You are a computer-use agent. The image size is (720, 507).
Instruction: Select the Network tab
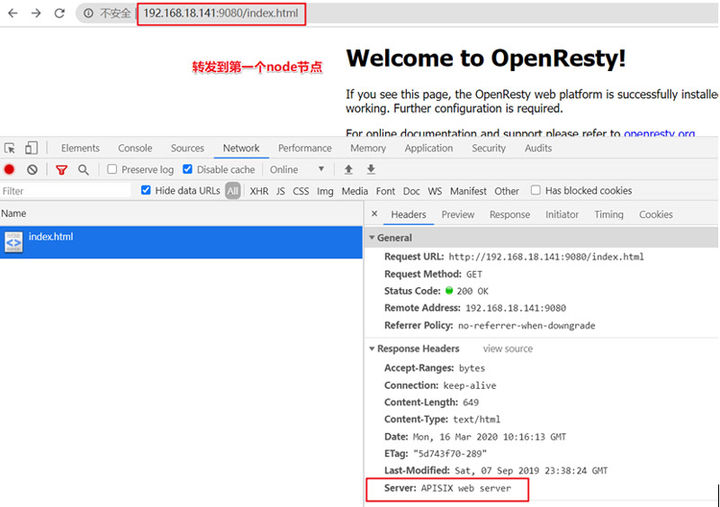[241, 148]
